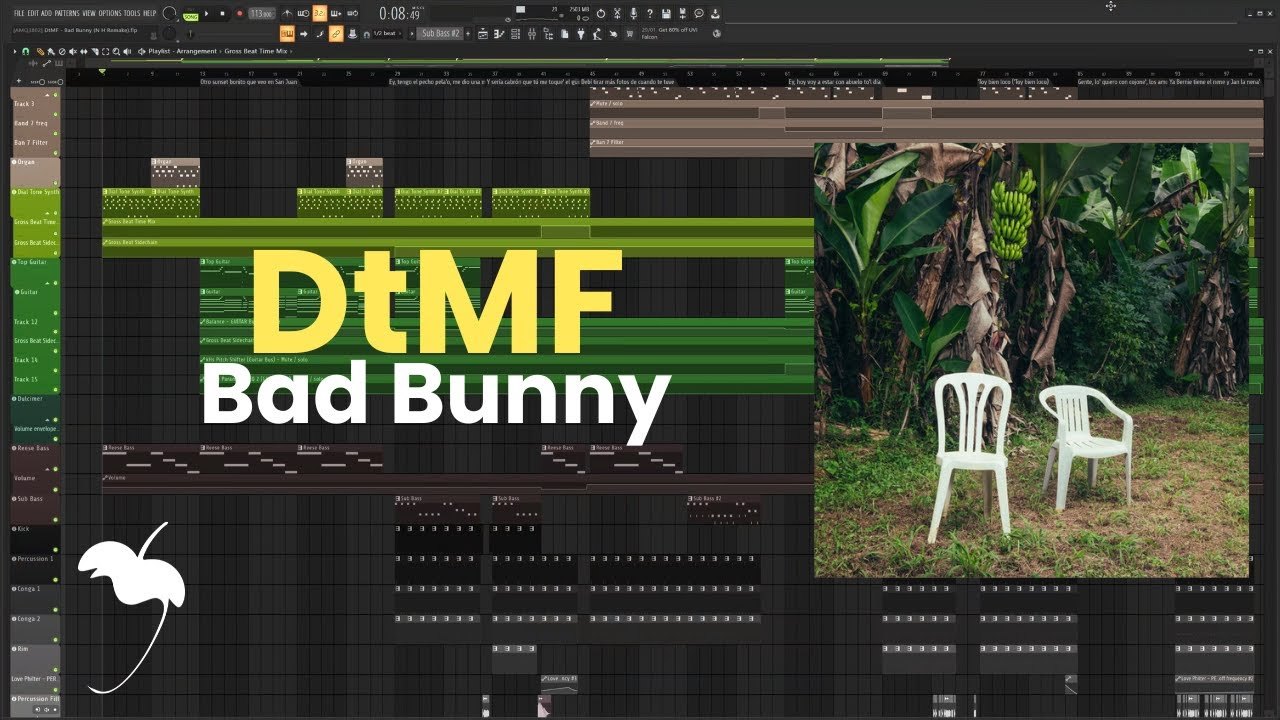Click the undo history circular arrow icon
Screen dimensions: 1280x720
[x=601, y=13]
